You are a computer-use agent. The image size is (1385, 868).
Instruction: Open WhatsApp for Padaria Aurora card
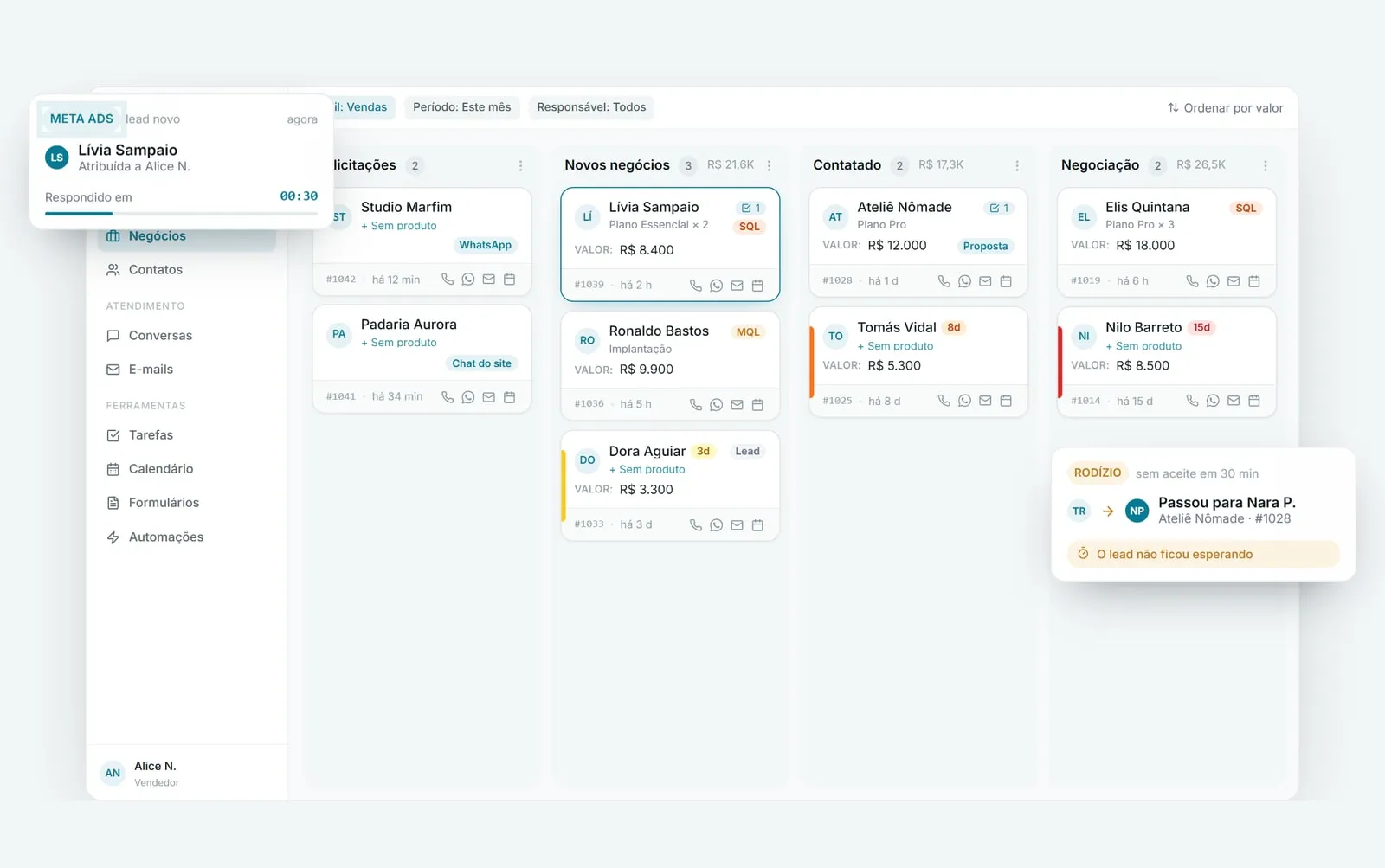(x=468, y=397)
